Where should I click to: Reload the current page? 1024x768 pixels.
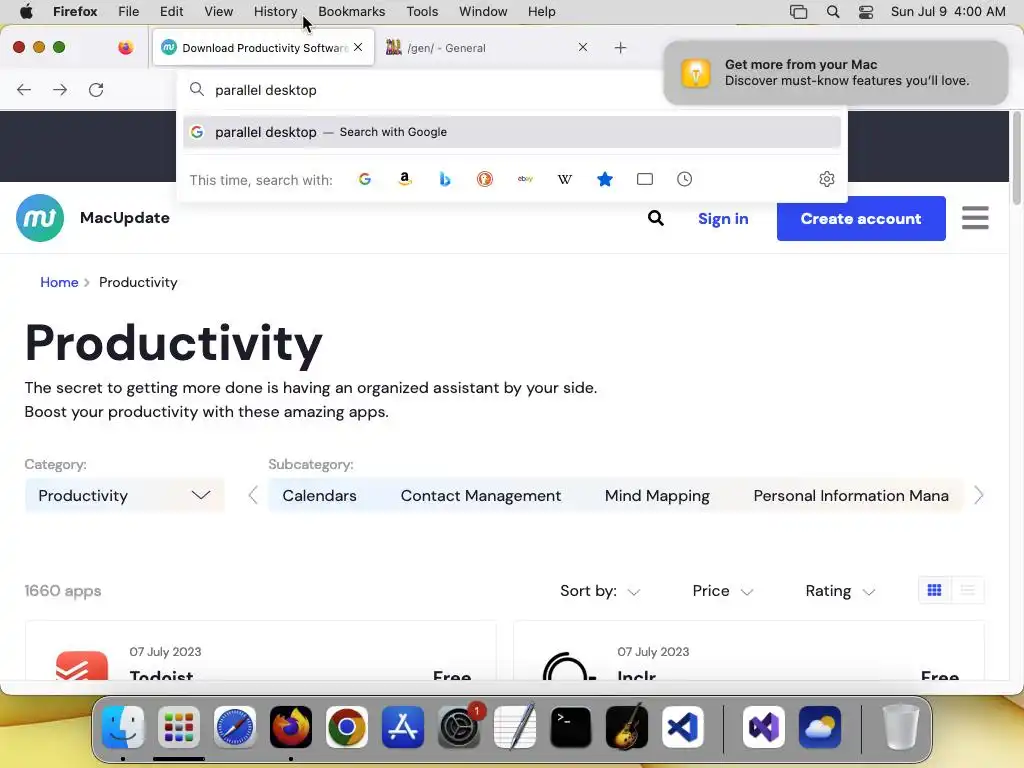tap(96, 90)
